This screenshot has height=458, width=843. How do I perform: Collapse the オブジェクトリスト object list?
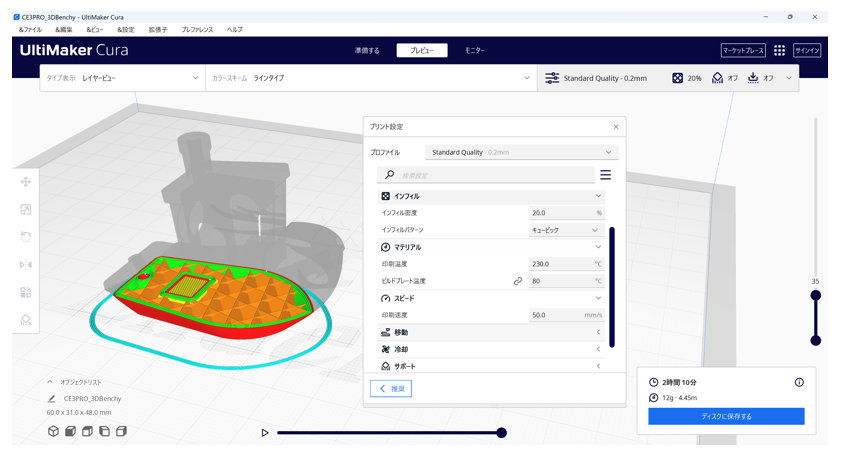tap(50, 382)
